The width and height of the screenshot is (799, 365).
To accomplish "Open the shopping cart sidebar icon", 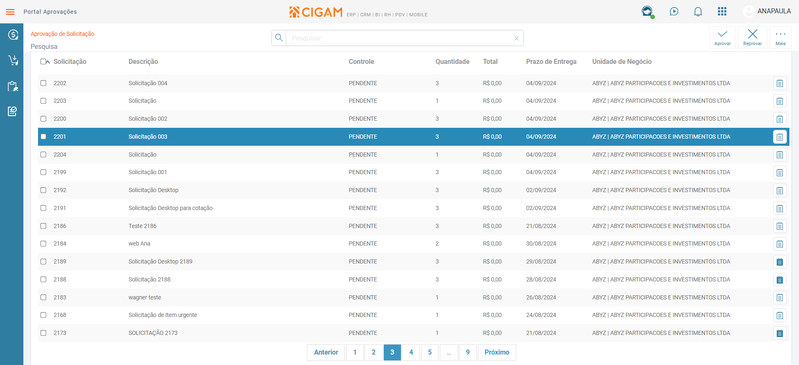I will click(x=13, y=61).
